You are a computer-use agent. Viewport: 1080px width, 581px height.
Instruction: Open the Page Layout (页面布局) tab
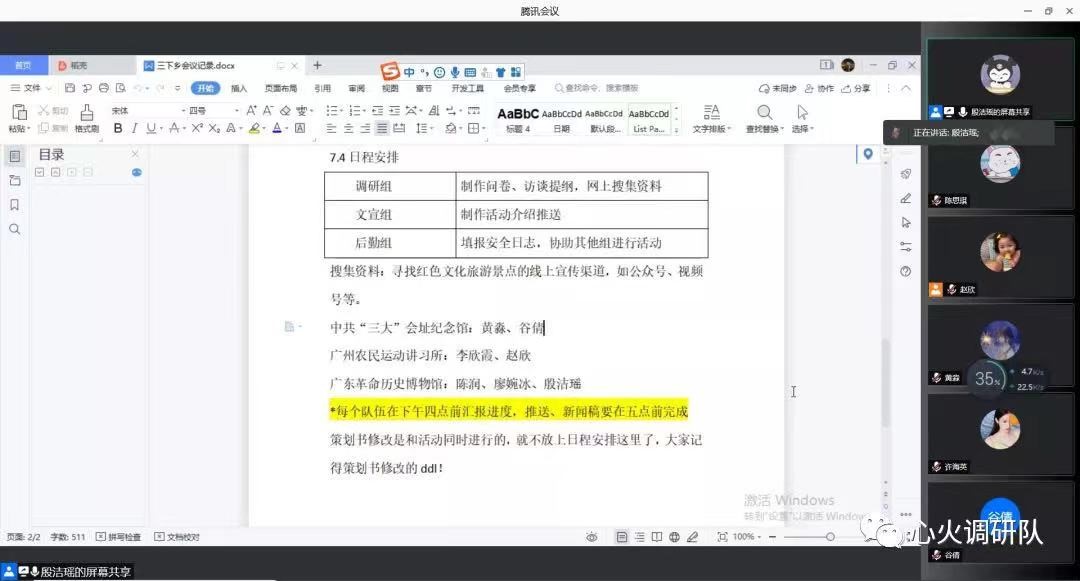281,88
